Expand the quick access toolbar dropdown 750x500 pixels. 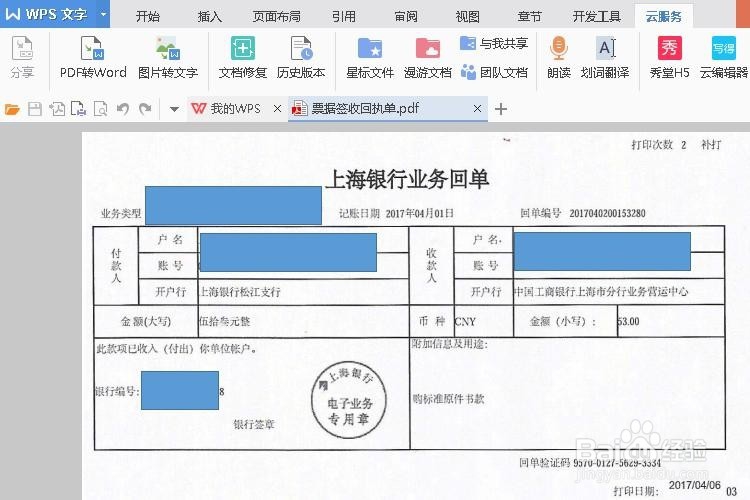(175, 110)
